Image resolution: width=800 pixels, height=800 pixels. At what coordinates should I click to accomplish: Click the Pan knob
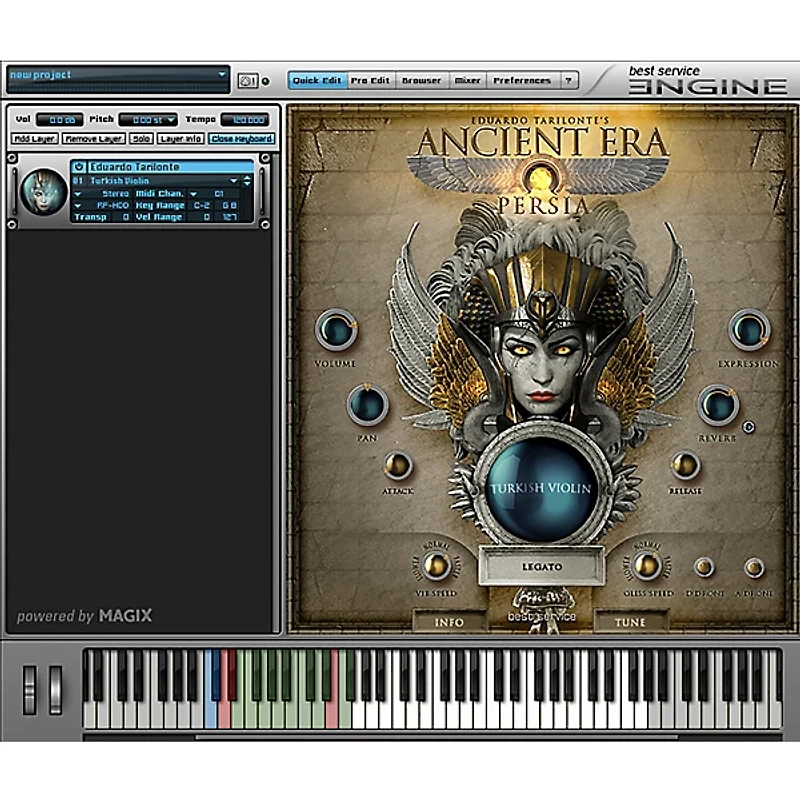pyautogui.click(x=367, y=405)
